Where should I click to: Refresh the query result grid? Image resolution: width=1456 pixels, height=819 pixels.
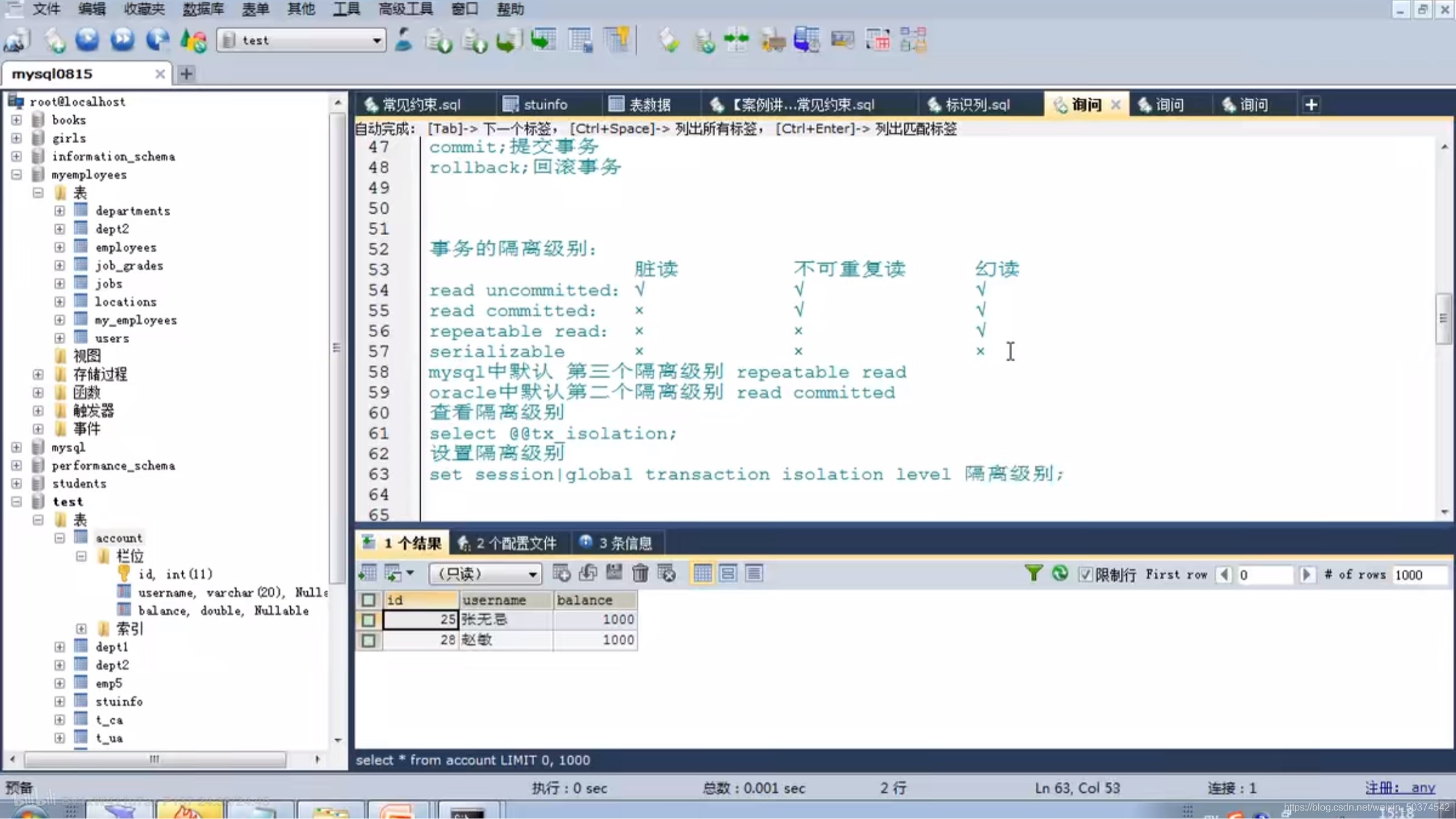click(x=1061, y=573)
